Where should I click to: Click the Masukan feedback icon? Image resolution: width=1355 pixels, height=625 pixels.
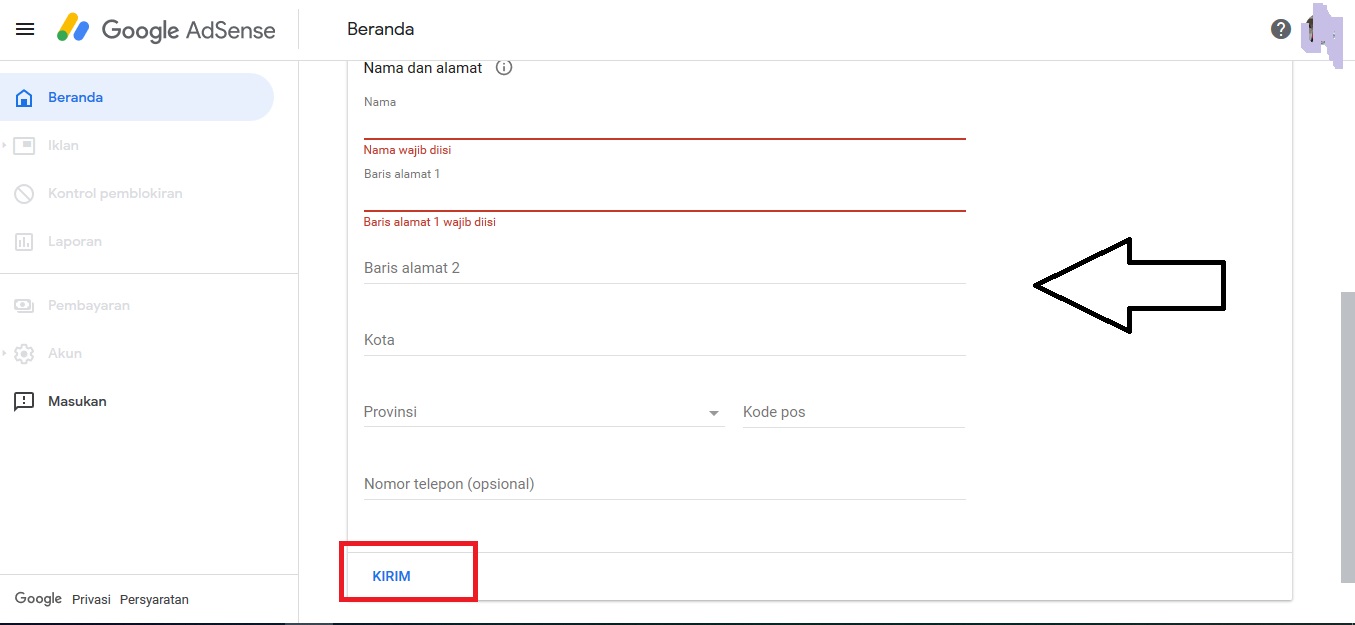(24, 401)
